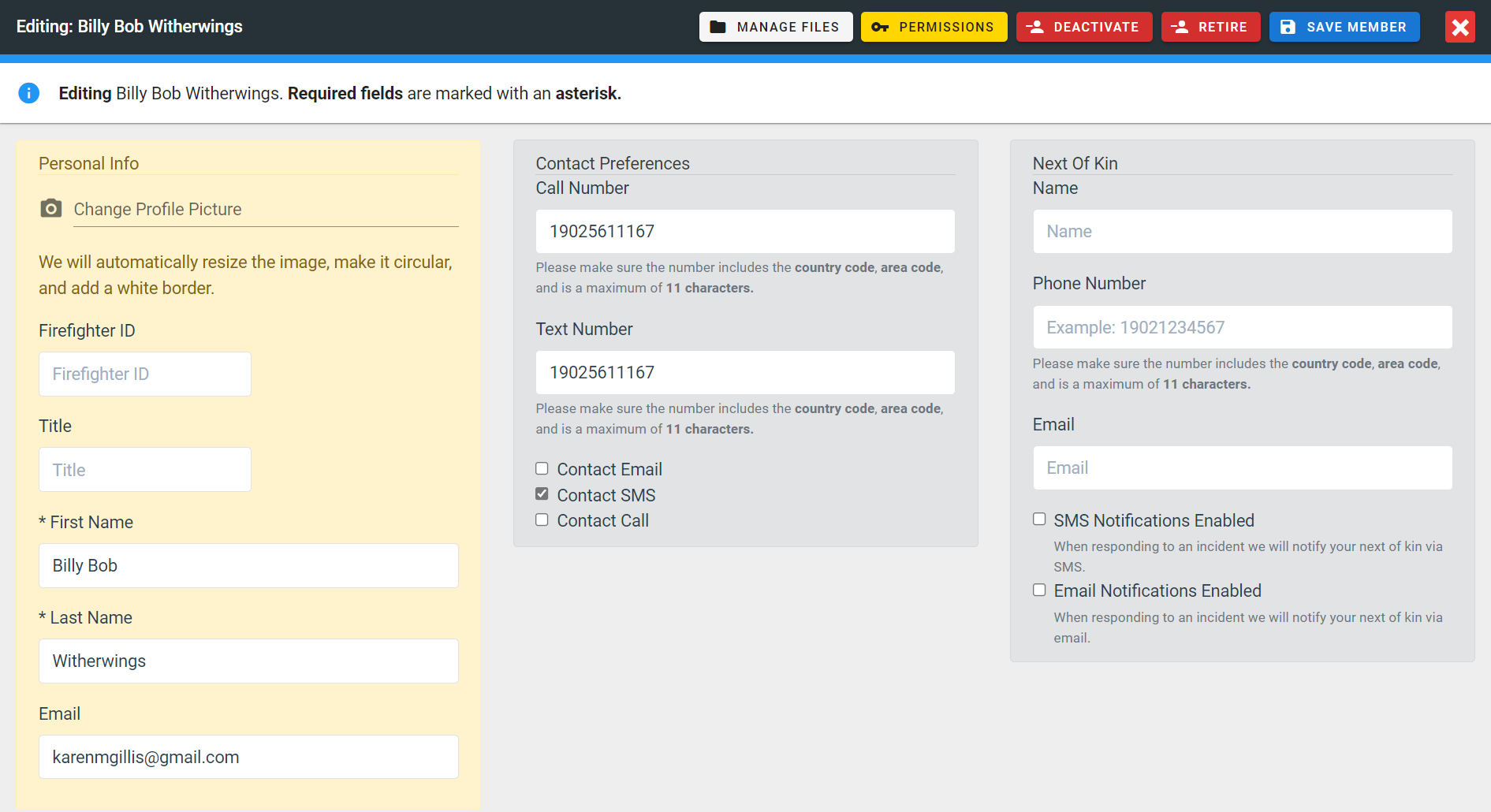Click the floppy disk save icon
1491x812 pixels.
coord(1288,27)
